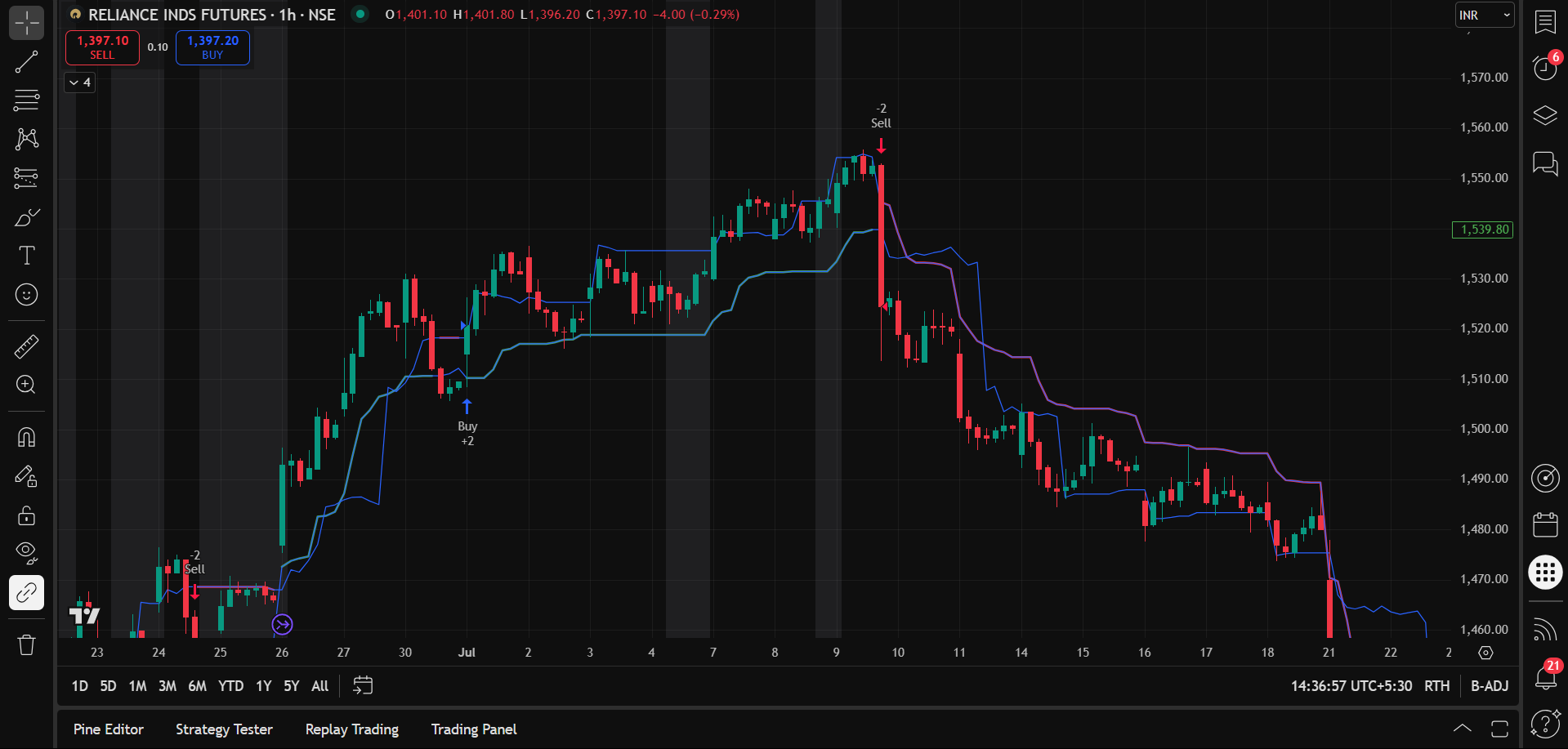
Task: Click the trash icon to remove drawings
Action: (26, 645)
